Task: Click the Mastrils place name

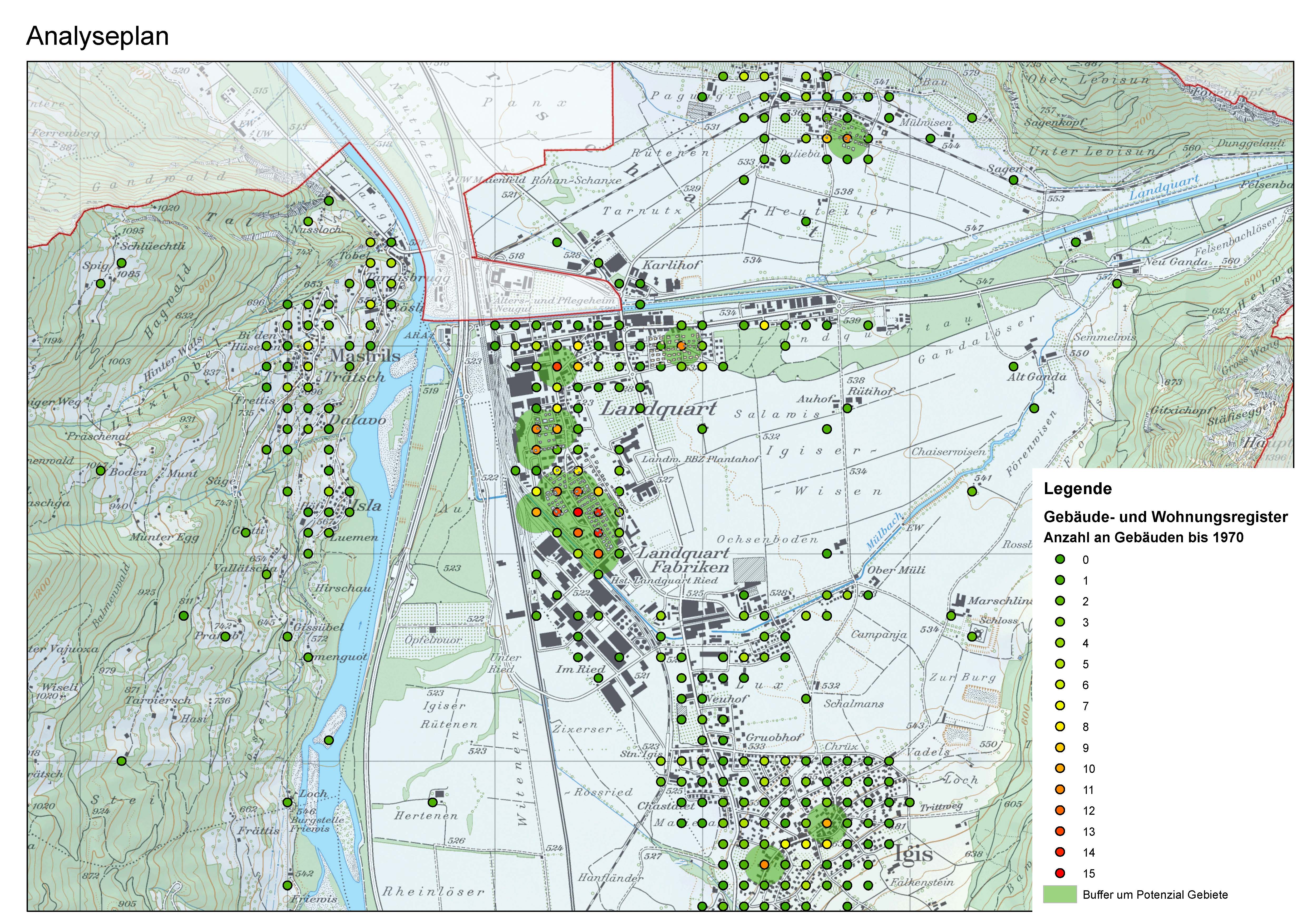Action: (365, 356)
